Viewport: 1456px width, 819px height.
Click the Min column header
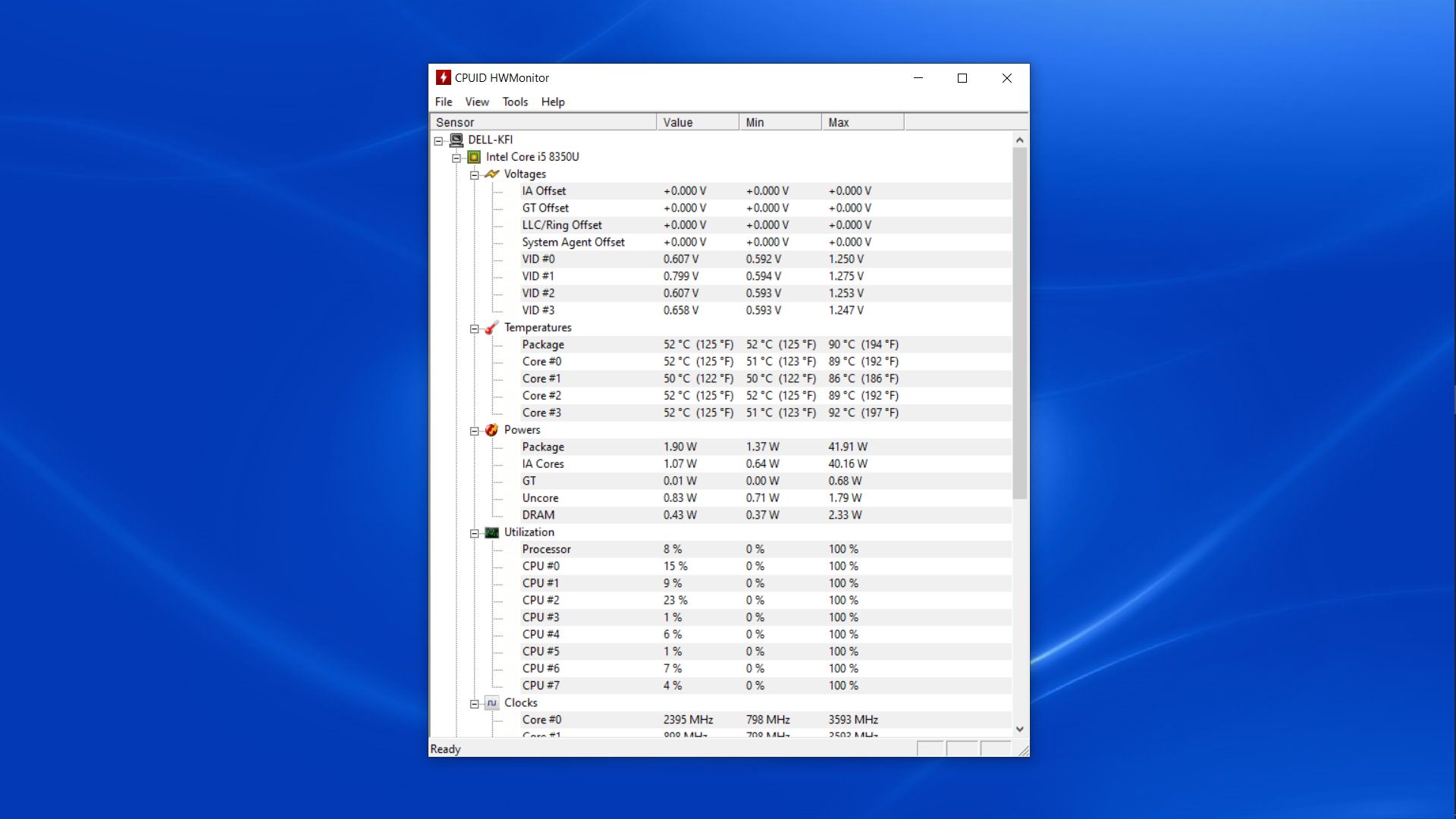pos(780,122)
